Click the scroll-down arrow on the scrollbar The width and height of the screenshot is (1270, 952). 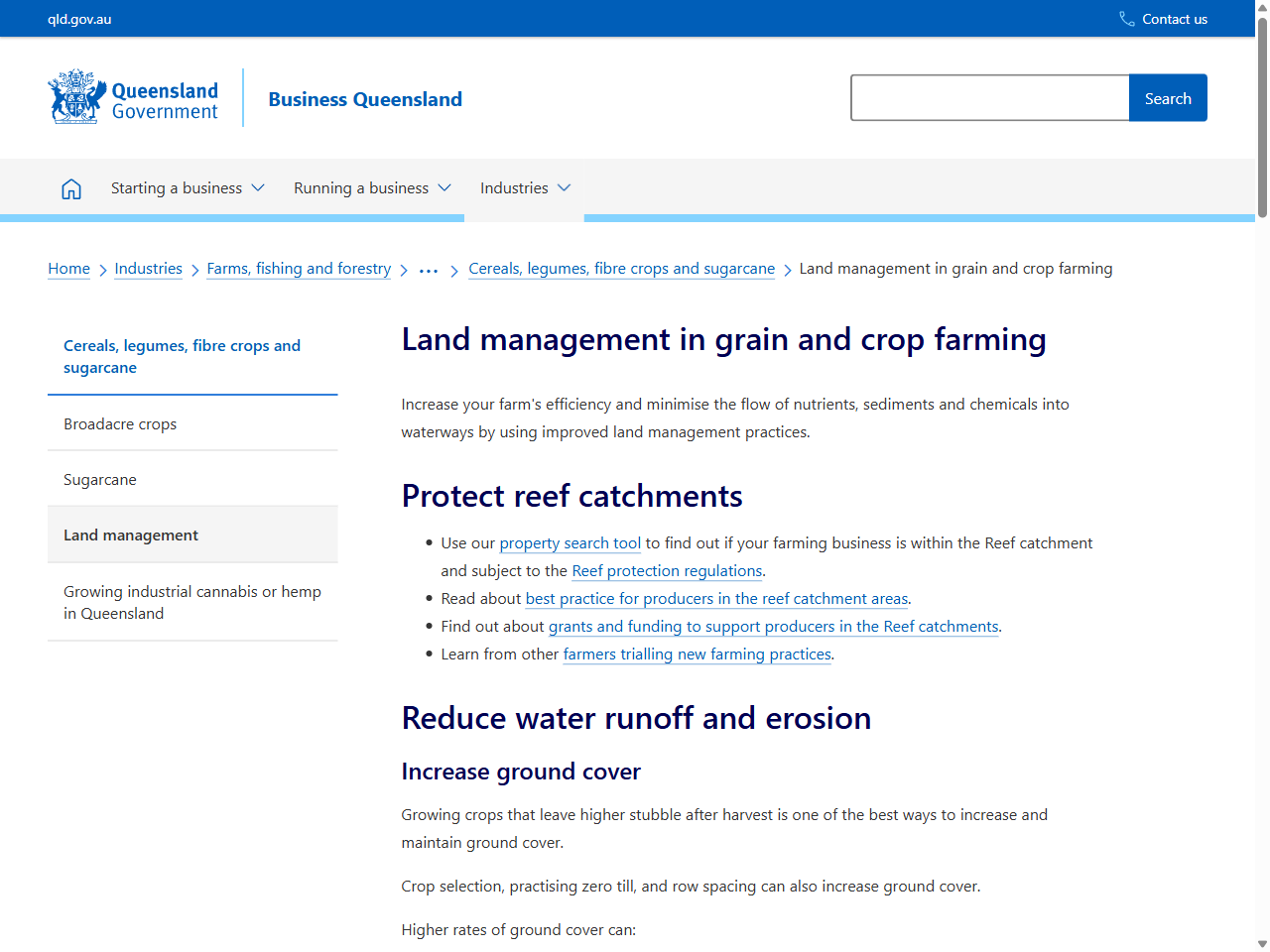[1261, 944]
